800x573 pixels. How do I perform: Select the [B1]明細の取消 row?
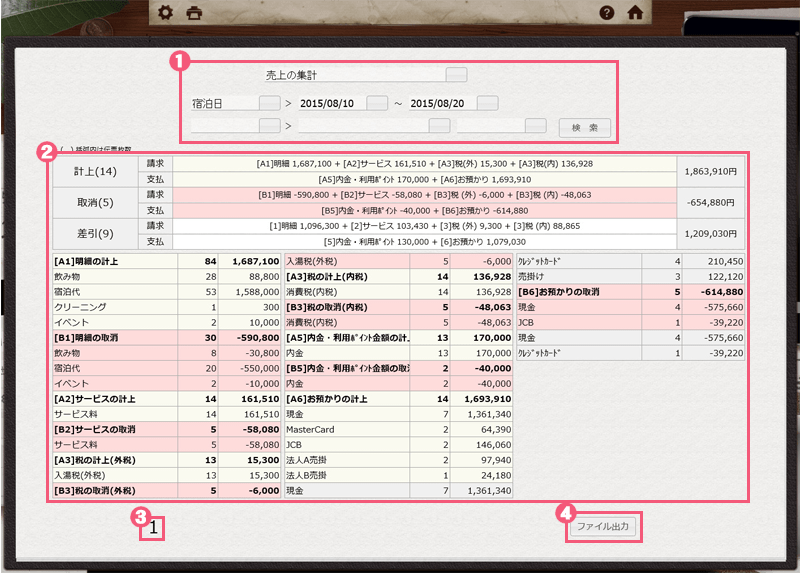click(x=166, y=338)
